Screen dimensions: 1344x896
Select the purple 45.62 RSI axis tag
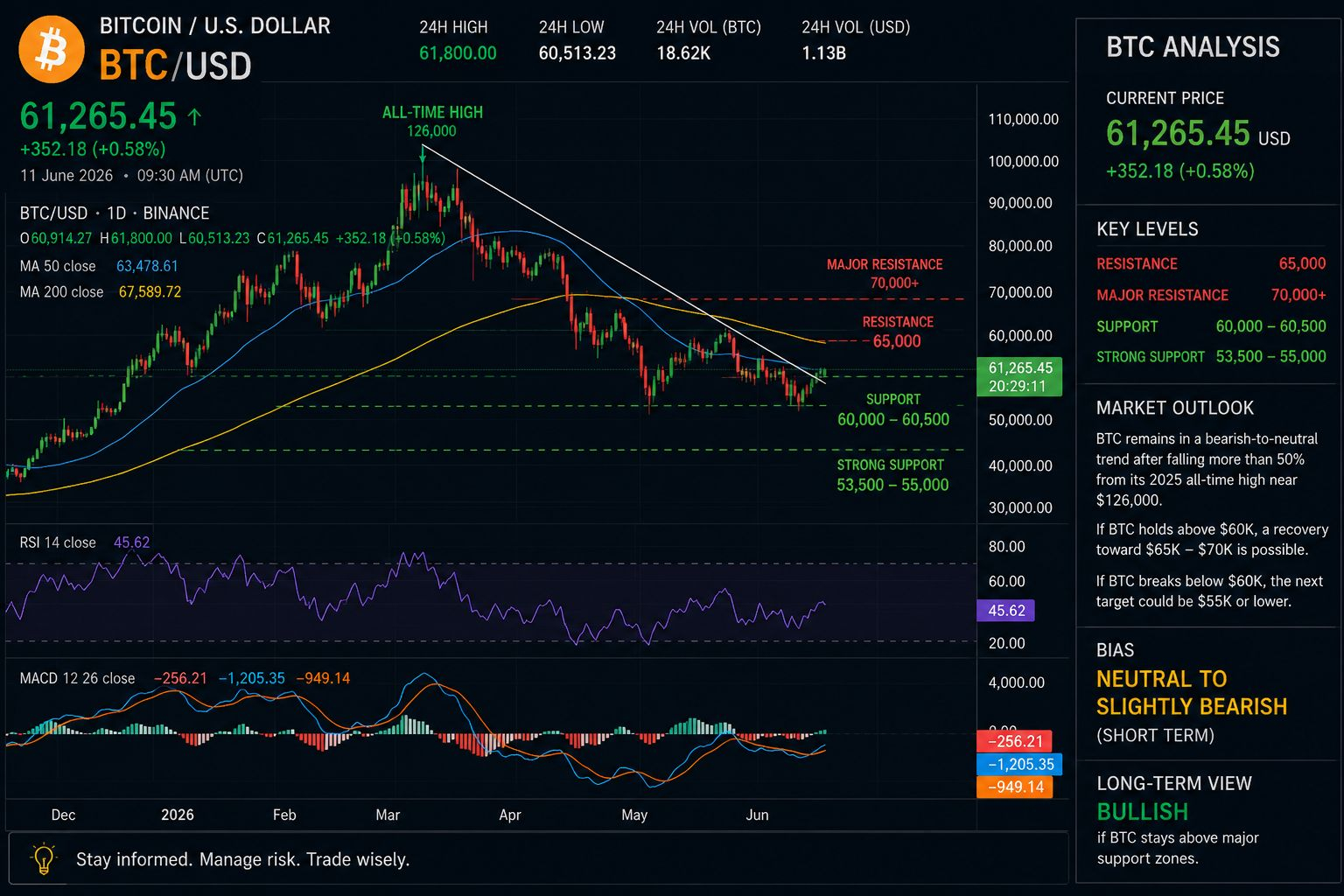coord(1005,611)
